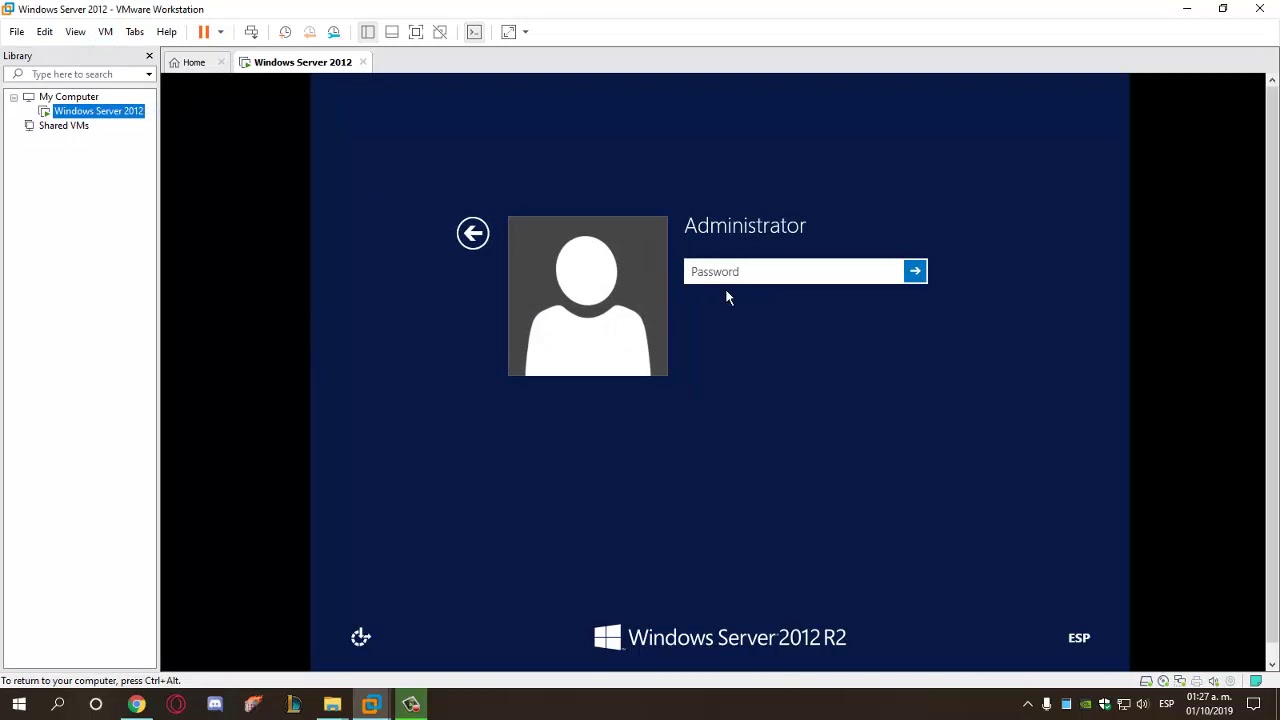Open the library search dropdown arrow
1280x720 pixels.
(149, 74)
